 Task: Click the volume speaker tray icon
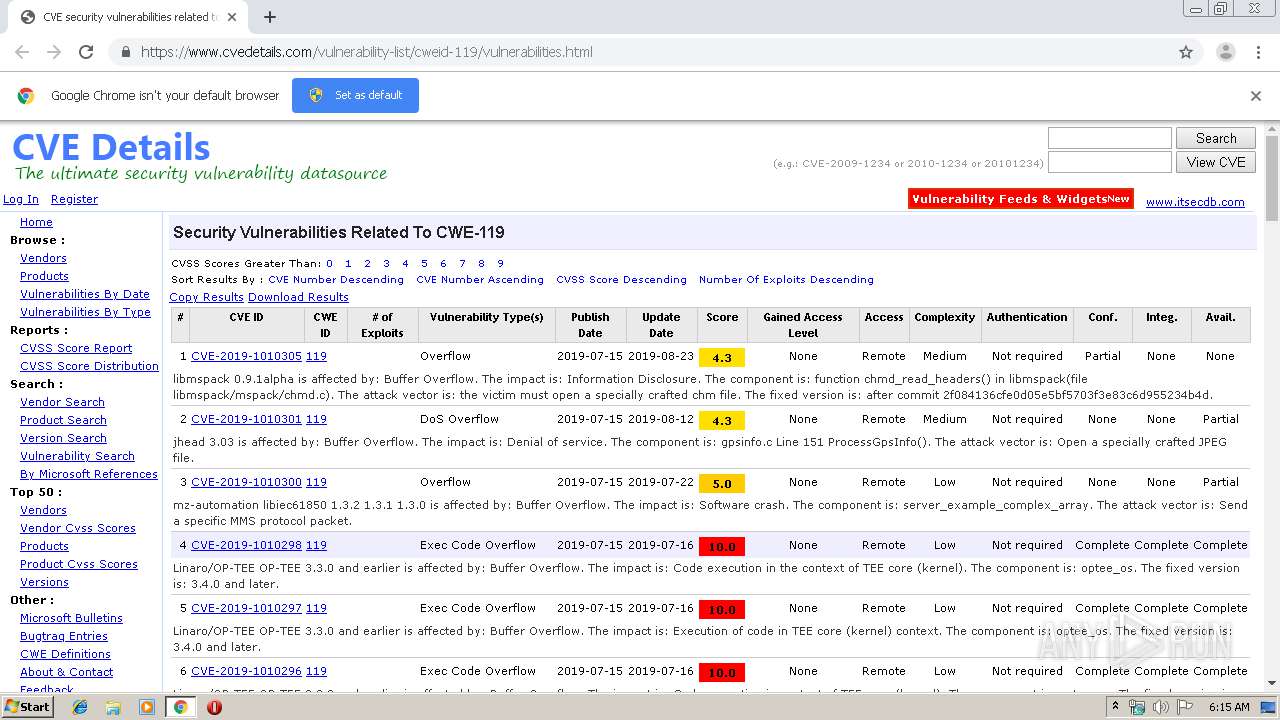click(x=1160, y=707)
